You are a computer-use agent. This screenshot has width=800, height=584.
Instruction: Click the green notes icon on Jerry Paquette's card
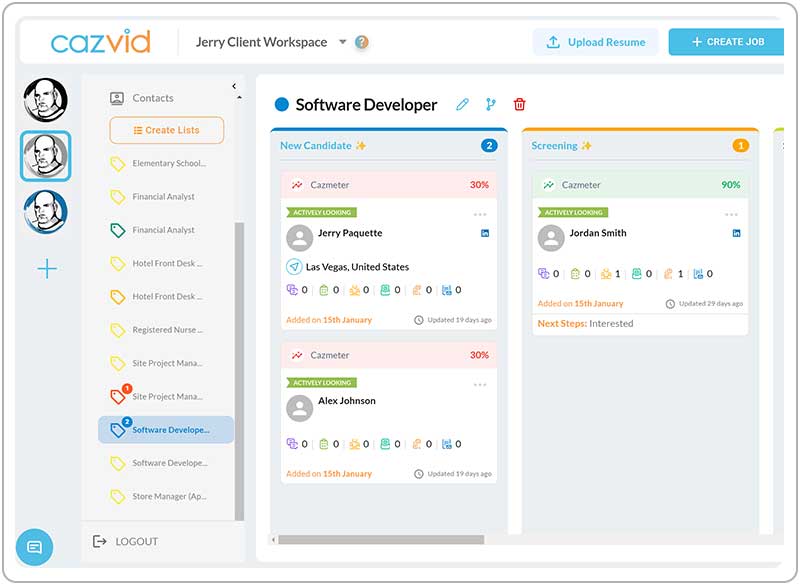click(x=323, y=290)
